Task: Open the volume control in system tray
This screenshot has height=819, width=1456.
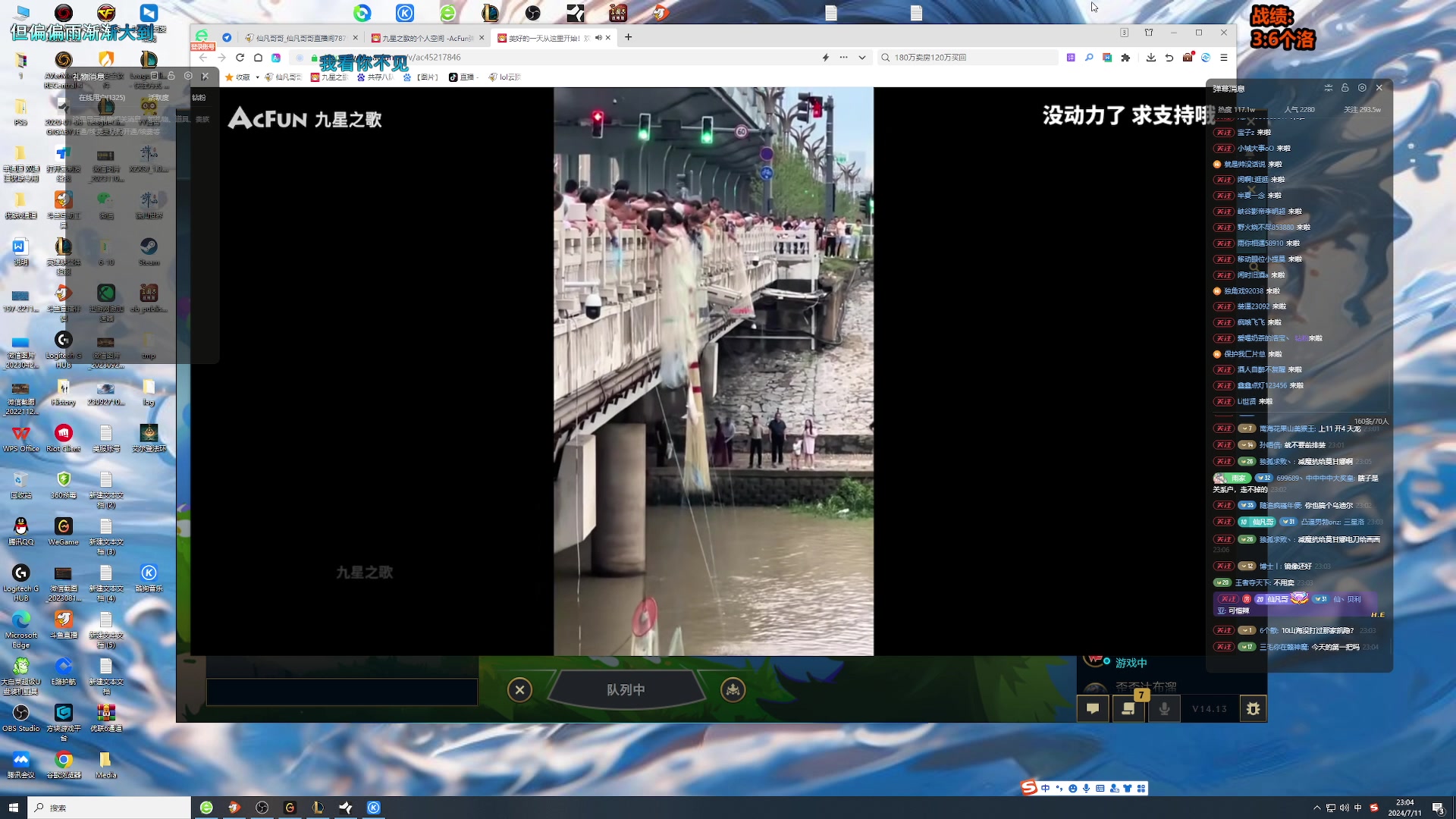Action: point(1345,808)
